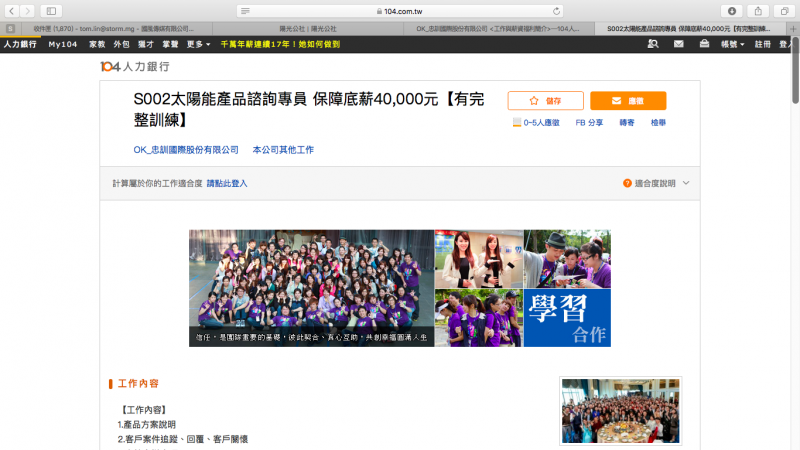Switch to the 陽光公社 tab
This screenshot has height=450, width=800.
point(308,29)
